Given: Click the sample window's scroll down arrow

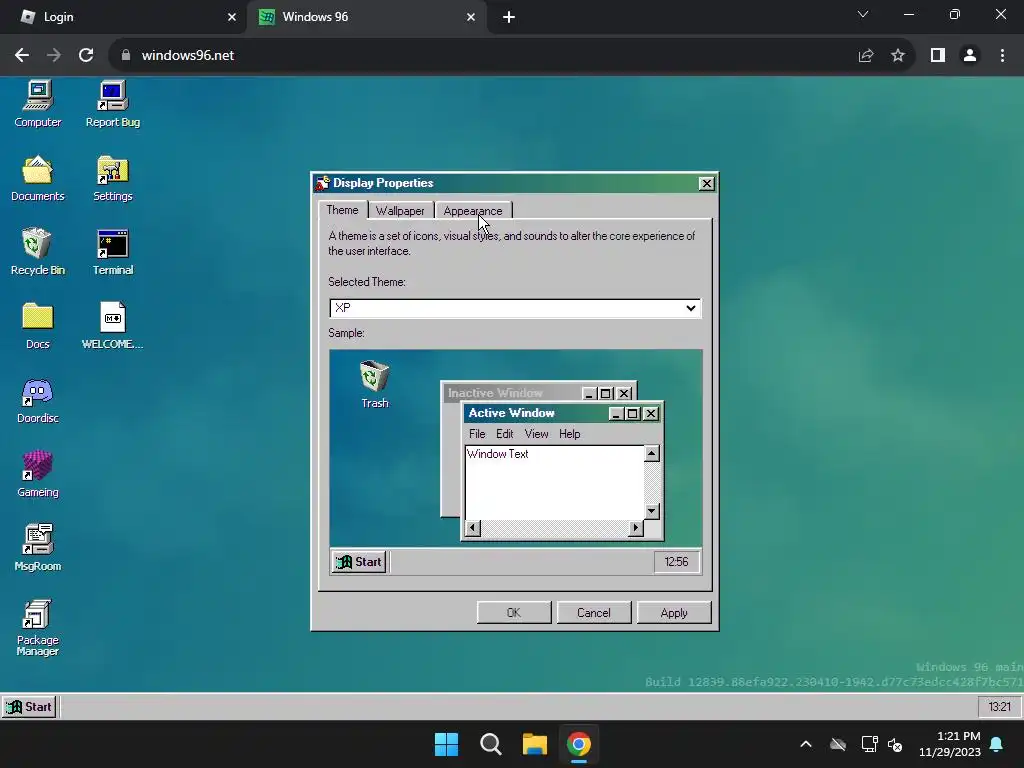Looking at the screenshot, I should (x=652, y=511).
